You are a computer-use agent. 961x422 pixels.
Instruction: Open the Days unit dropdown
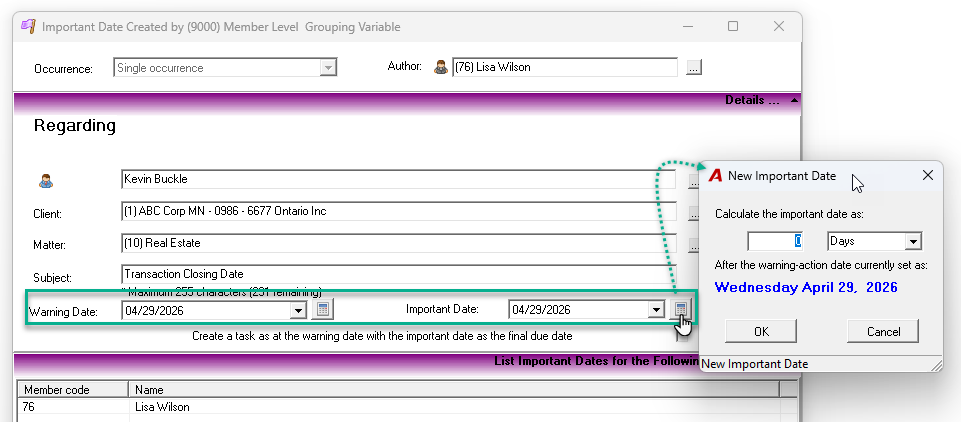point(913,241)
